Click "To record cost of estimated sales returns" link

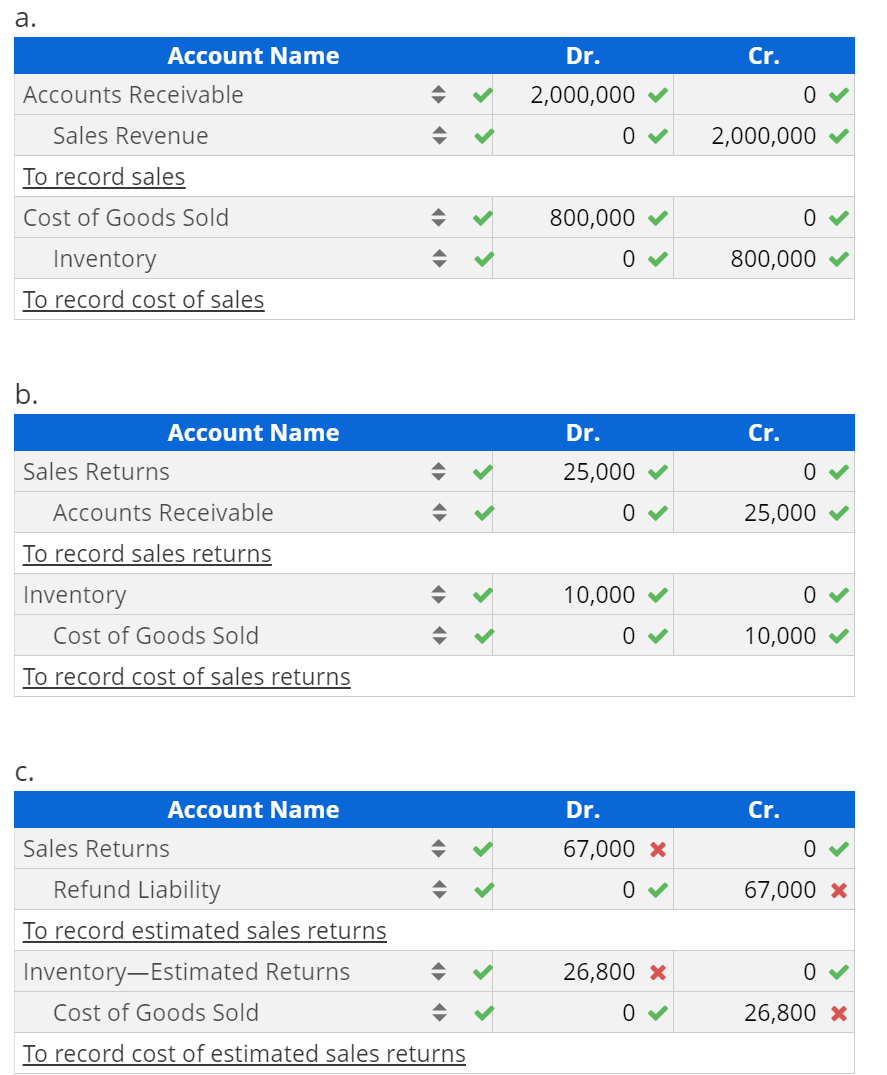[x=243, y=1053]
